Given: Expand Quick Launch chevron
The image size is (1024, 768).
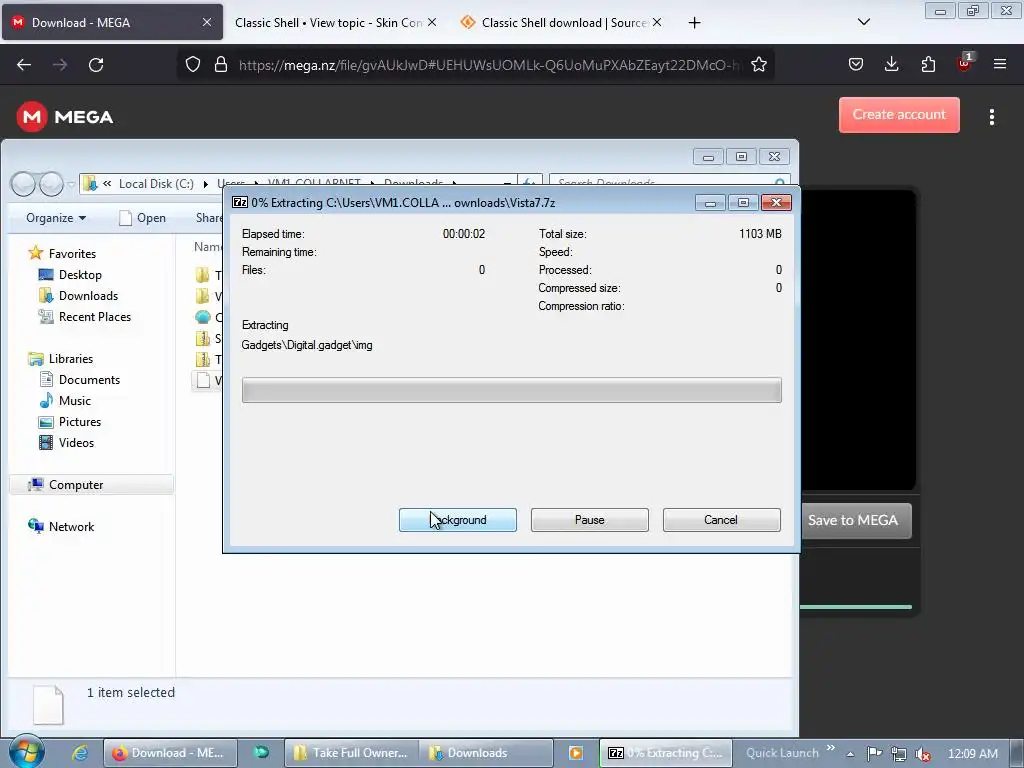Looking at the screenshot, I should (x=831, y=748).
